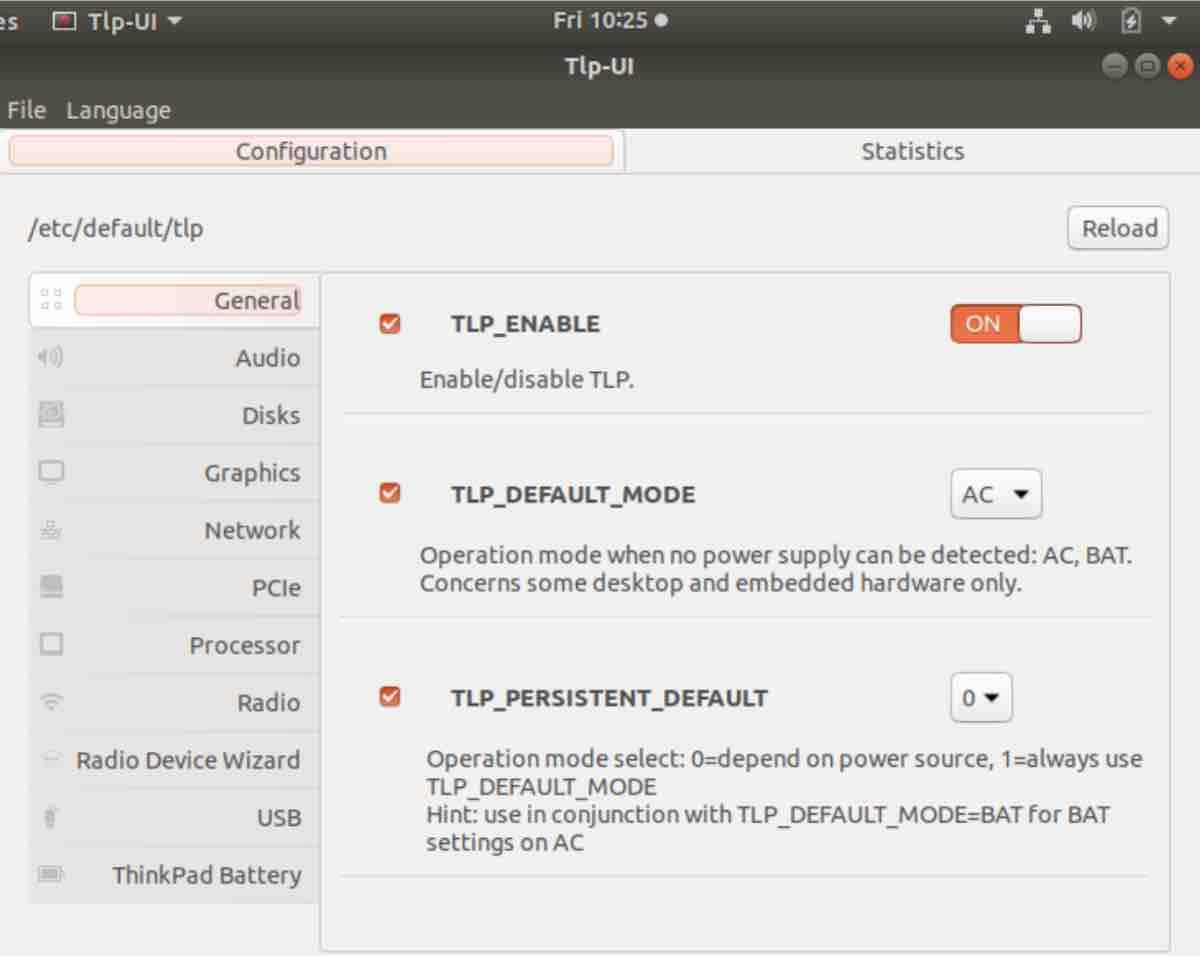The width and height of the screenshot is (1200, 956).
Task: Click the Reload button
Action: (x=1119, y=228)
